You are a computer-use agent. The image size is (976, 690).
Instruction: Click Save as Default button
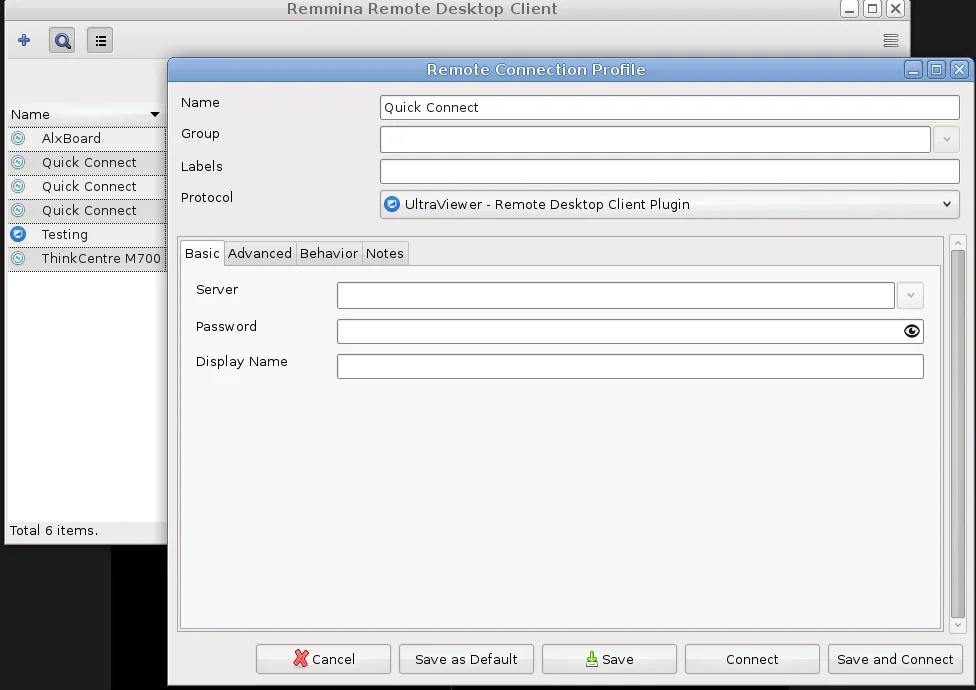466,659
